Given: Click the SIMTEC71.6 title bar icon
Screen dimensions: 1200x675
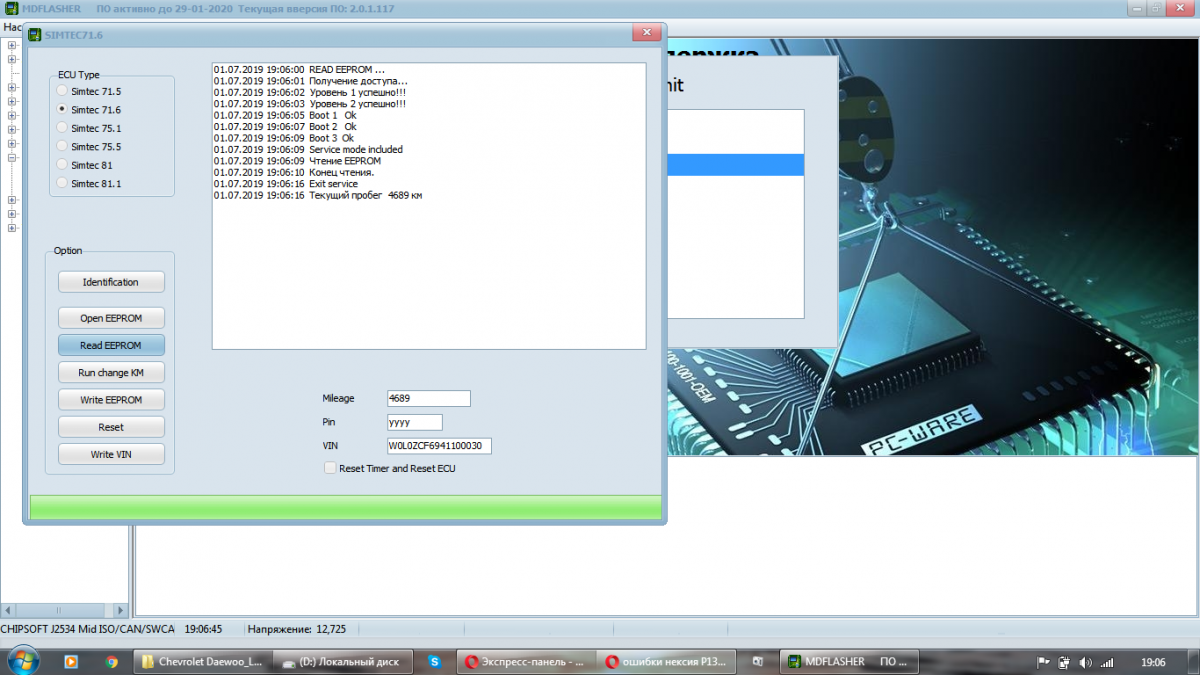Looking at the screenshot, I should pyautogui.click(x=35, y=35).
